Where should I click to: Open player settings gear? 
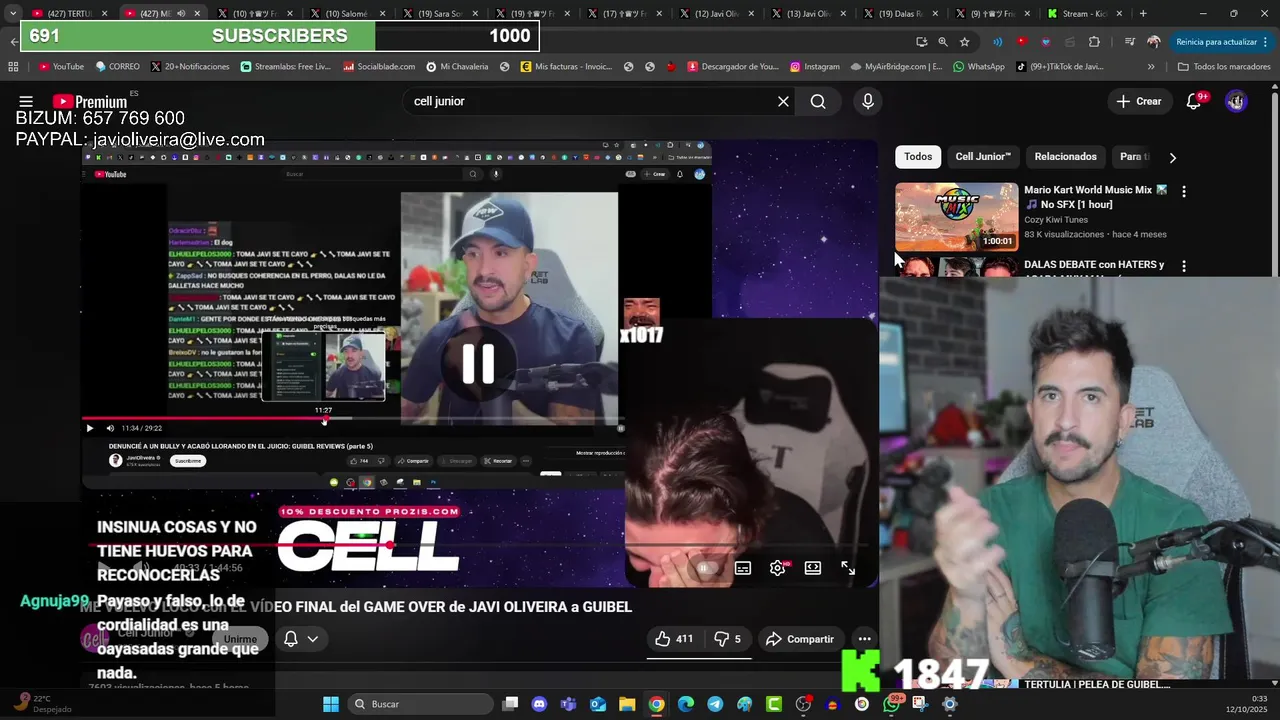[778, 568]
